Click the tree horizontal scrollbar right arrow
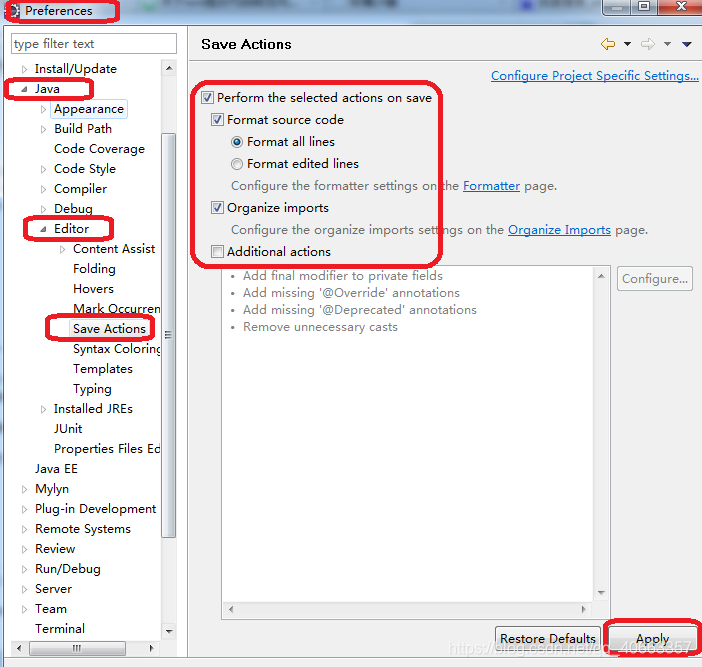The image size is (702, 667). (x=152, y=648)
